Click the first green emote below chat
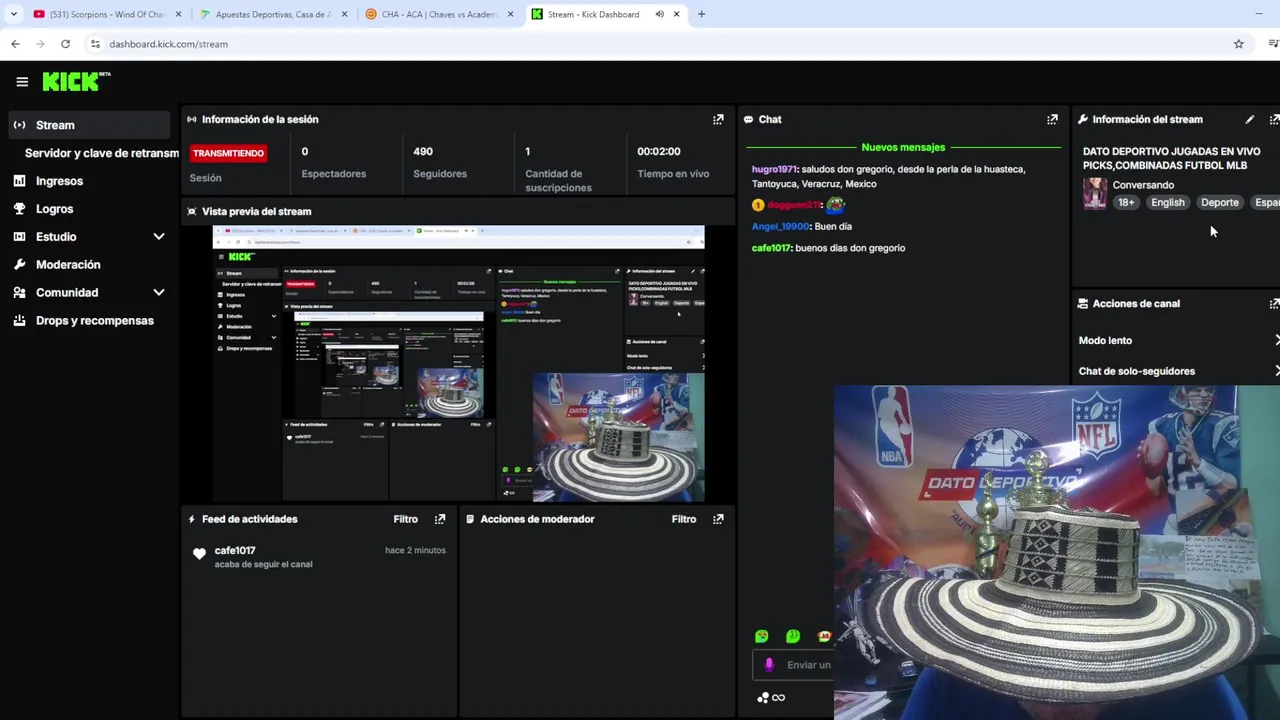Screen dimensions: 1280x720 coord(762,636)
